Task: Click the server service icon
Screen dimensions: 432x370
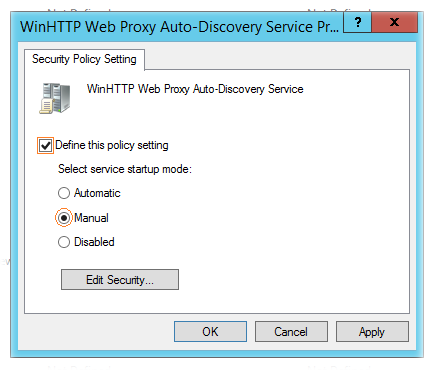Action: point(55,98)
